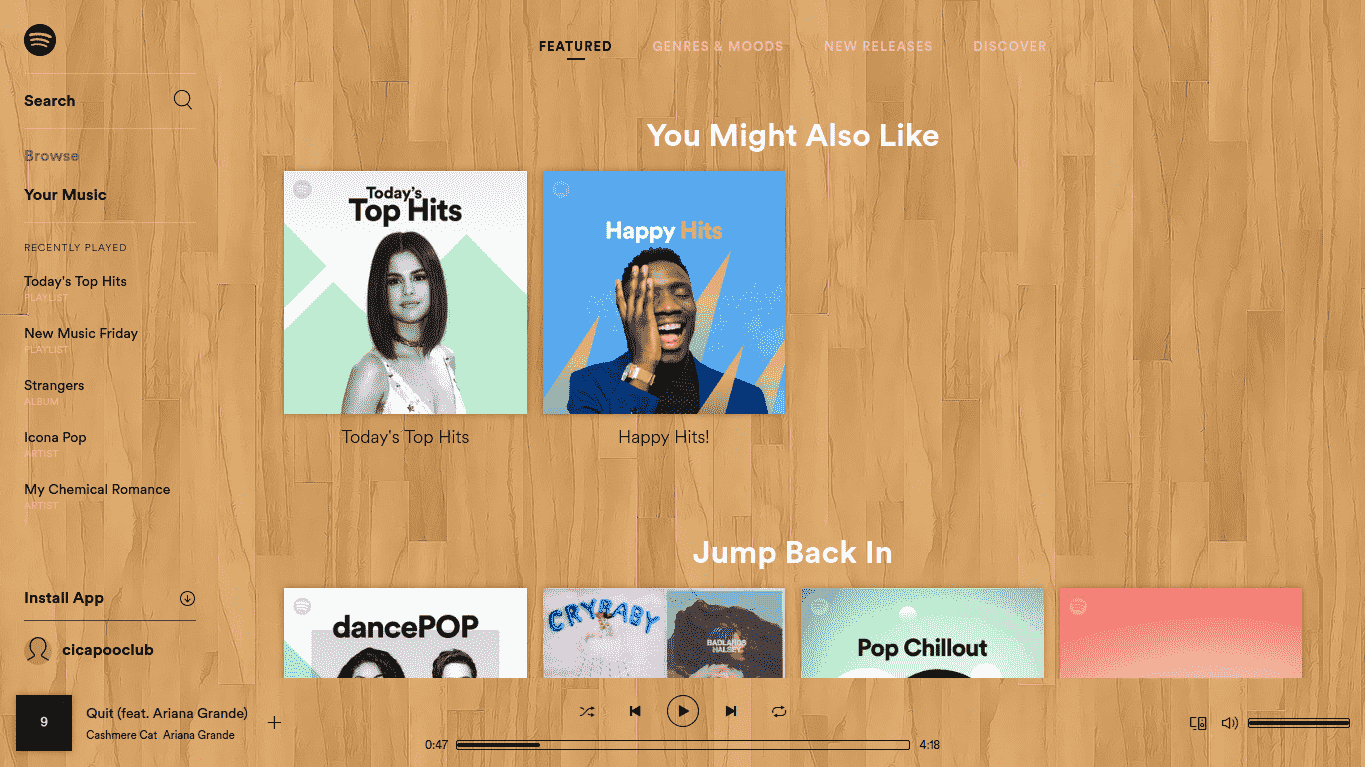The image size is (1365, 767).
Task: Enable repeat mode
Action: [x=779, y=711]
